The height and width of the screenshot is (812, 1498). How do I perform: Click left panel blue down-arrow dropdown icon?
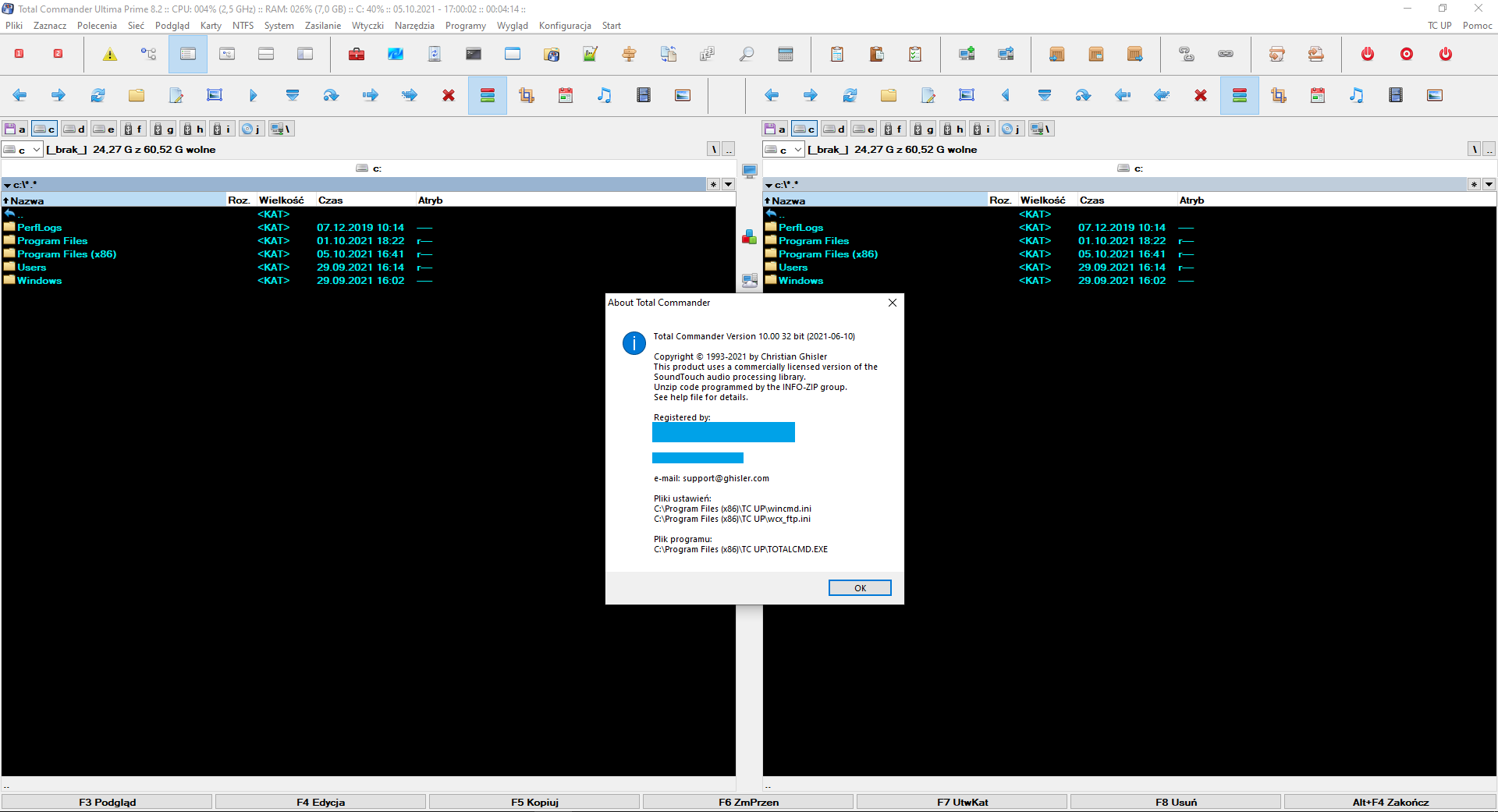tap(293, 95)
